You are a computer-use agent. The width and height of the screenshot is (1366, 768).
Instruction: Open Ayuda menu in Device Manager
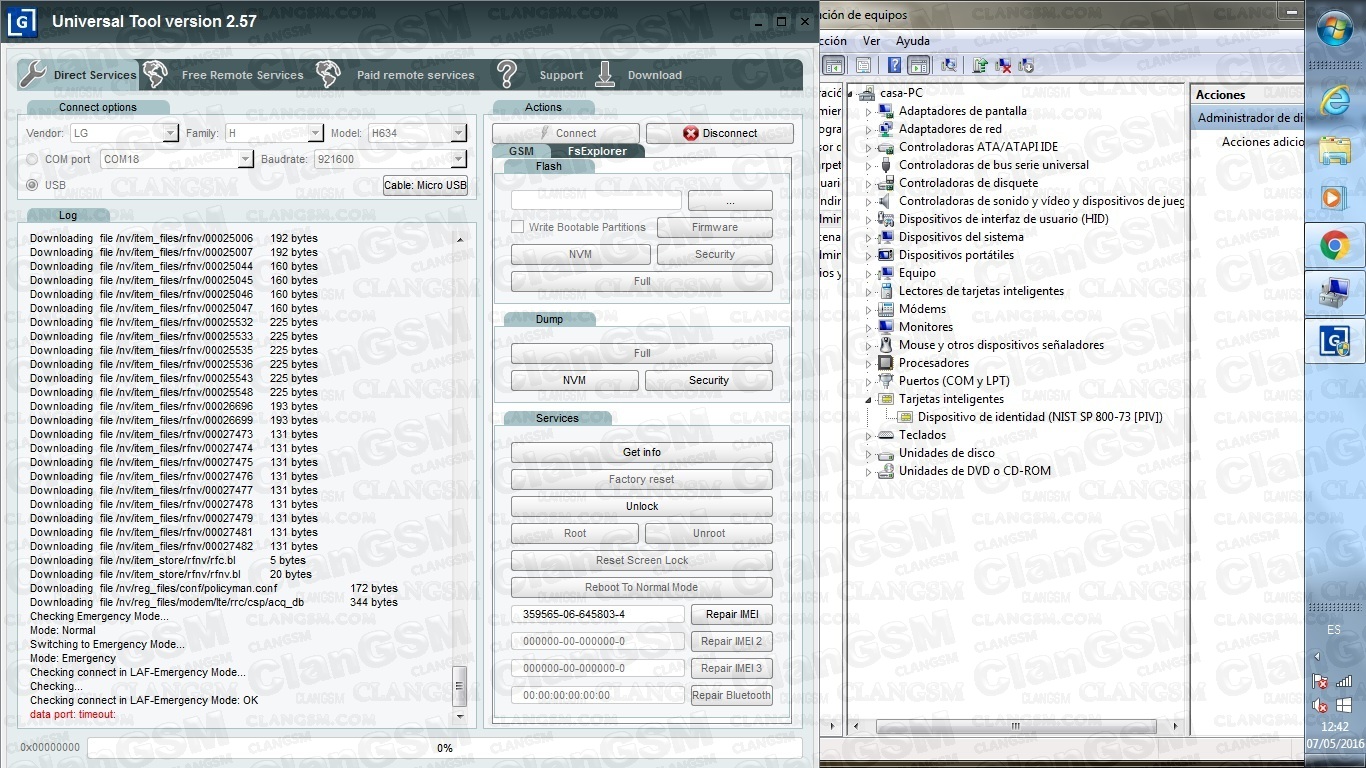click(912, 41)
